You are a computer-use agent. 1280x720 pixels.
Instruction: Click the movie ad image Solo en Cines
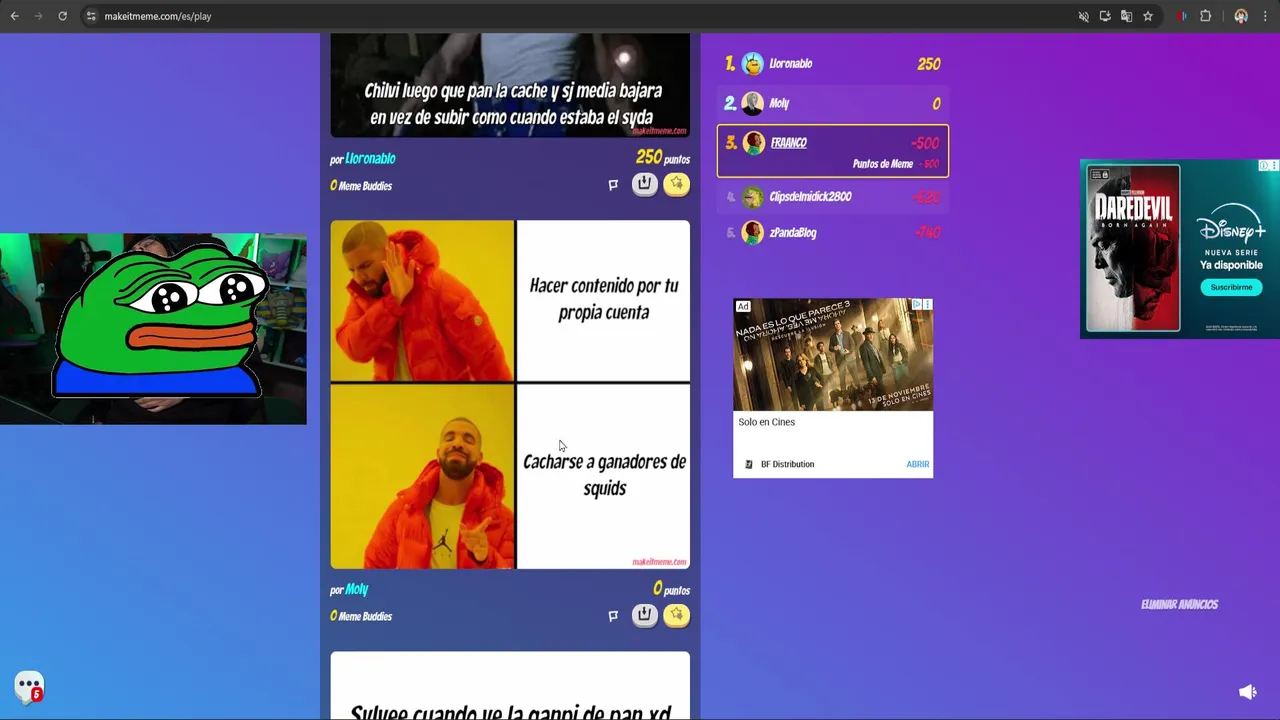(x=833, y=355)
